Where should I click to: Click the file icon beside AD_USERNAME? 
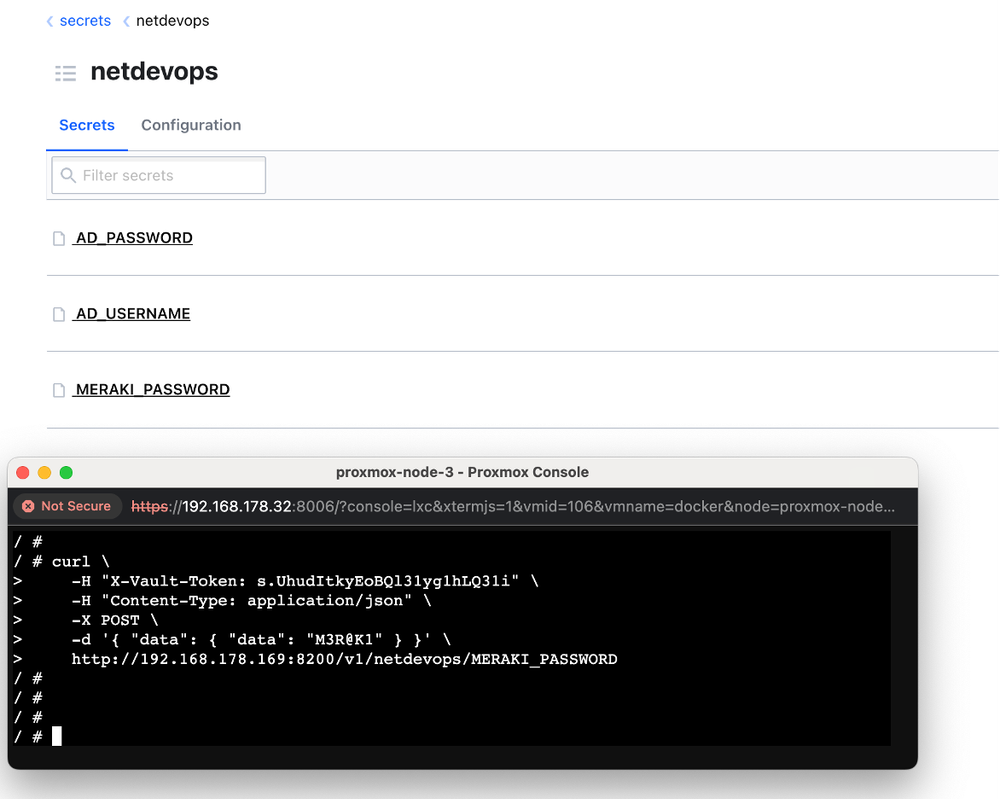click(x=59, y=313)
